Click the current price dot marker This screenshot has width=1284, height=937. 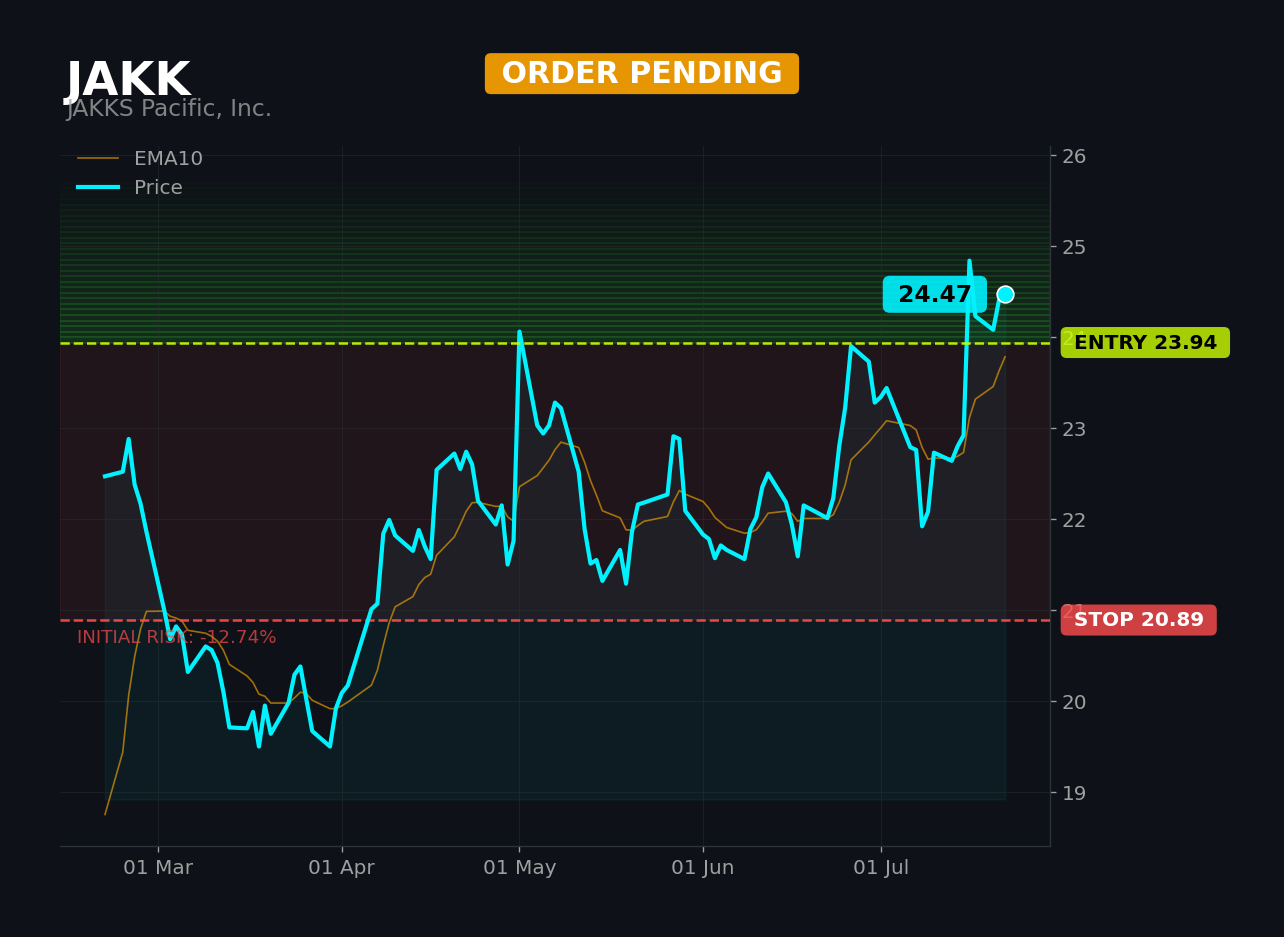1005,294
